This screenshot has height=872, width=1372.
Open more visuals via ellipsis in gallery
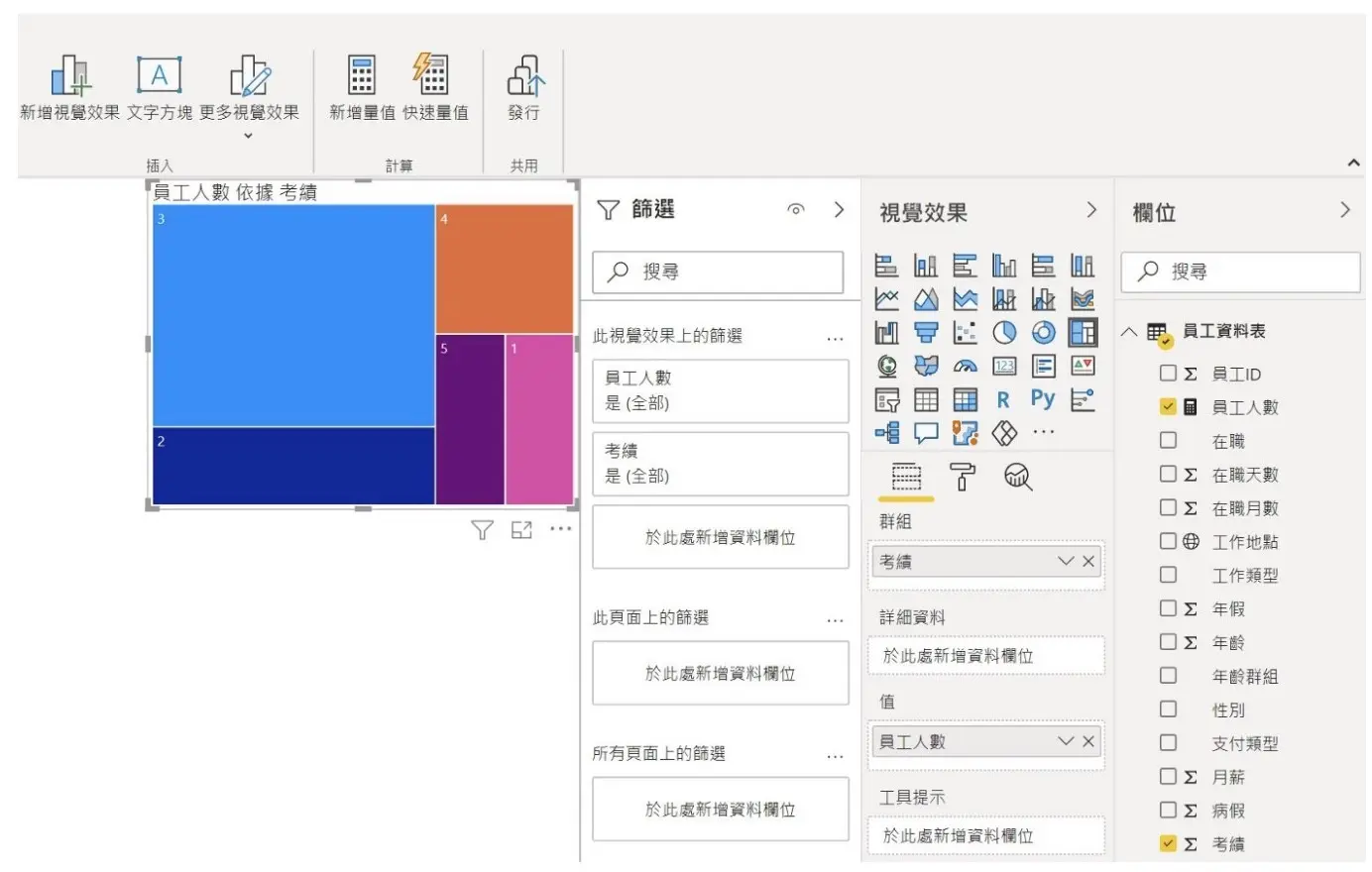coord(1043,432)
